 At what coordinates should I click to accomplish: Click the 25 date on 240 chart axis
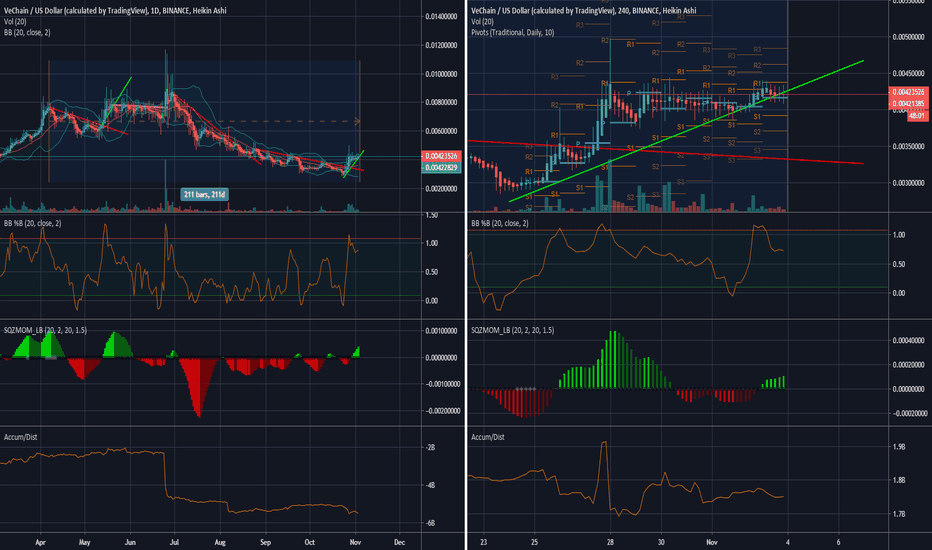[x=534, y=542]
